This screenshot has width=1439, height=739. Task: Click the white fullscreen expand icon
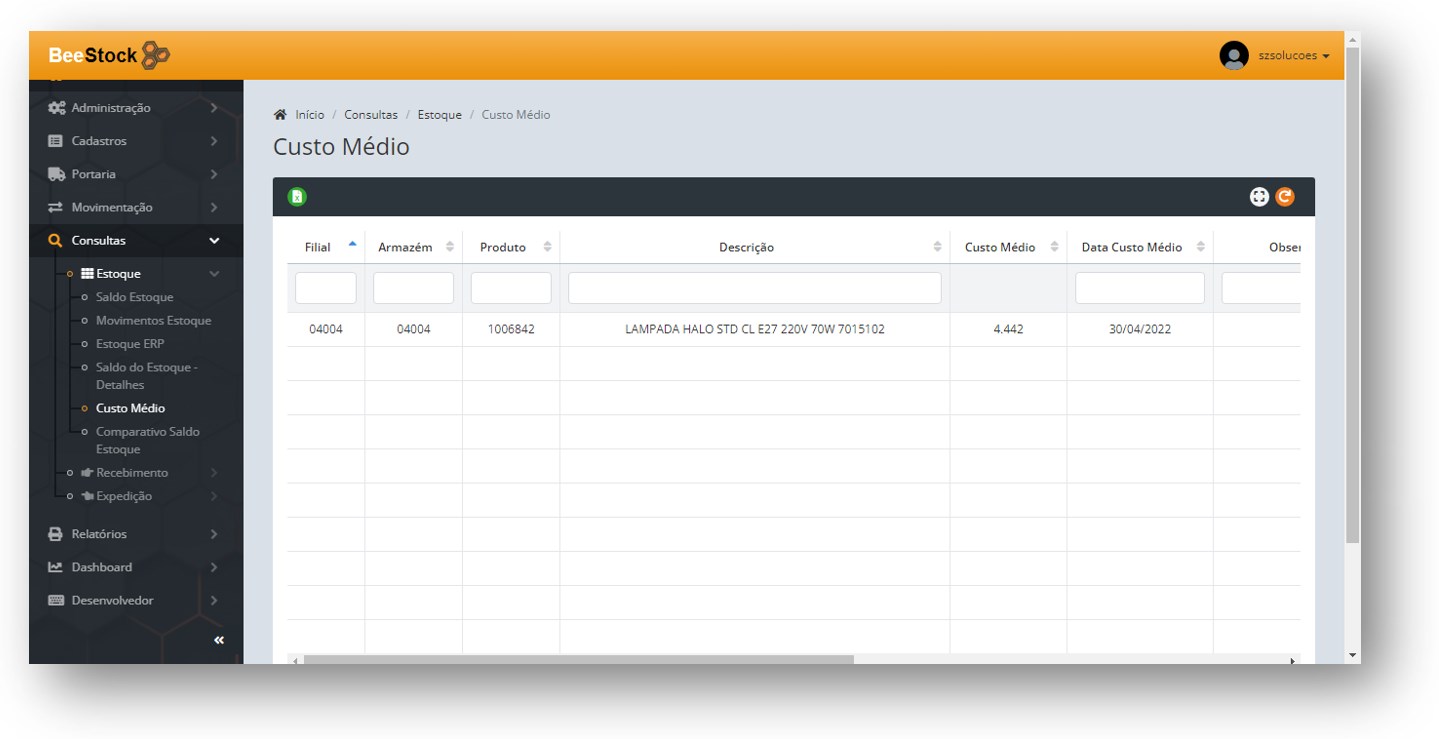(x=1259, y=197)
